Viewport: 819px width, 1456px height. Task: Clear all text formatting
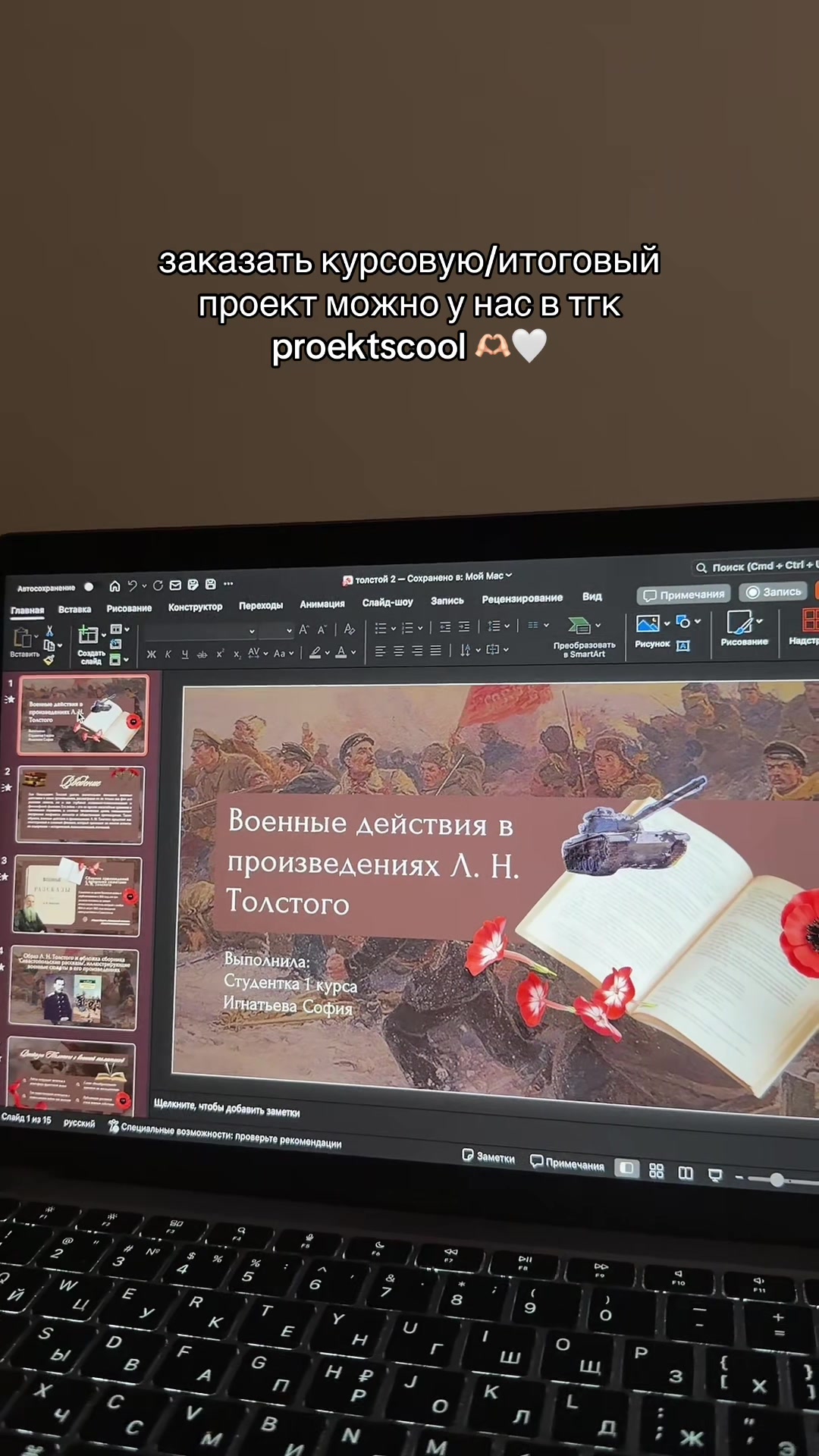point(350,629)
